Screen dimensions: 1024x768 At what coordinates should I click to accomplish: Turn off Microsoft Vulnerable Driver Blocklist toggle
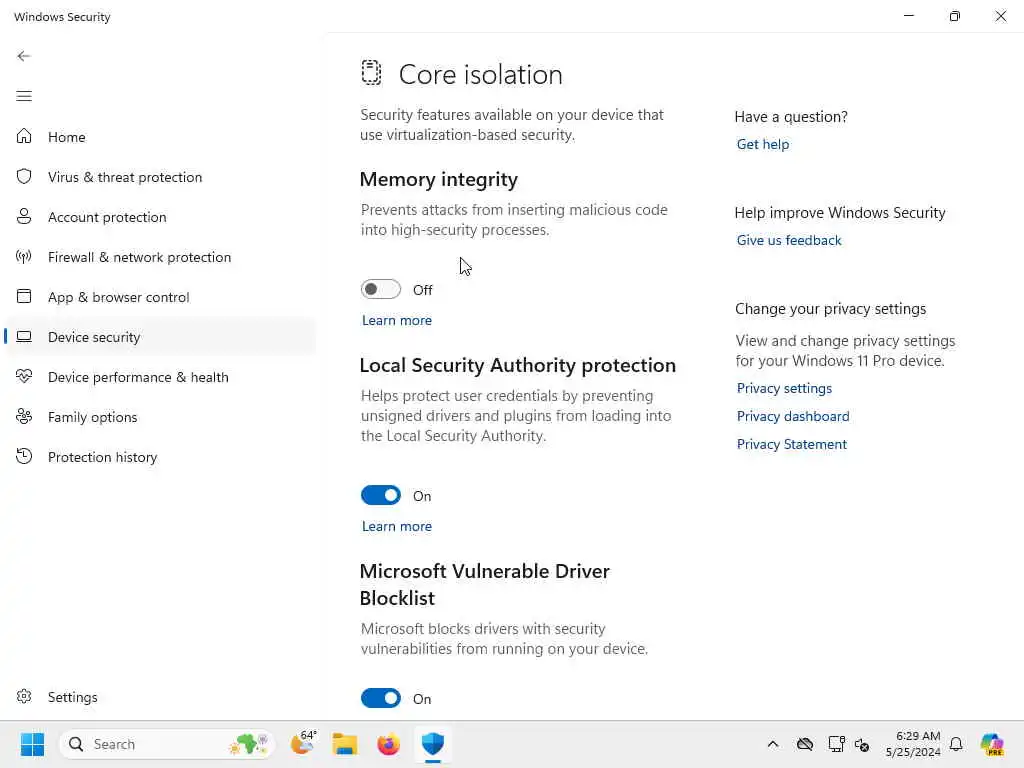pyautogui.click(x=381, y=698)
